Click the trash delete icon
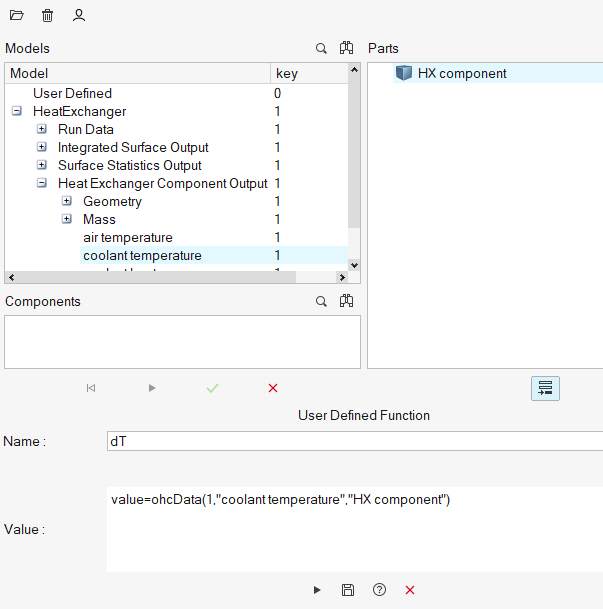 point(48,16)
